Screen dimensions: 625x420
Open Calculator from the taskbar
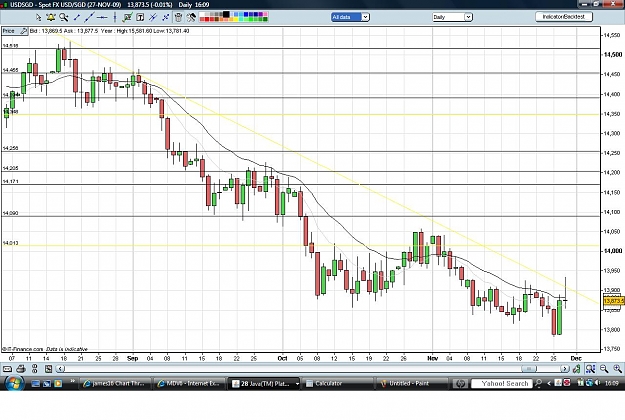[338, 383]
